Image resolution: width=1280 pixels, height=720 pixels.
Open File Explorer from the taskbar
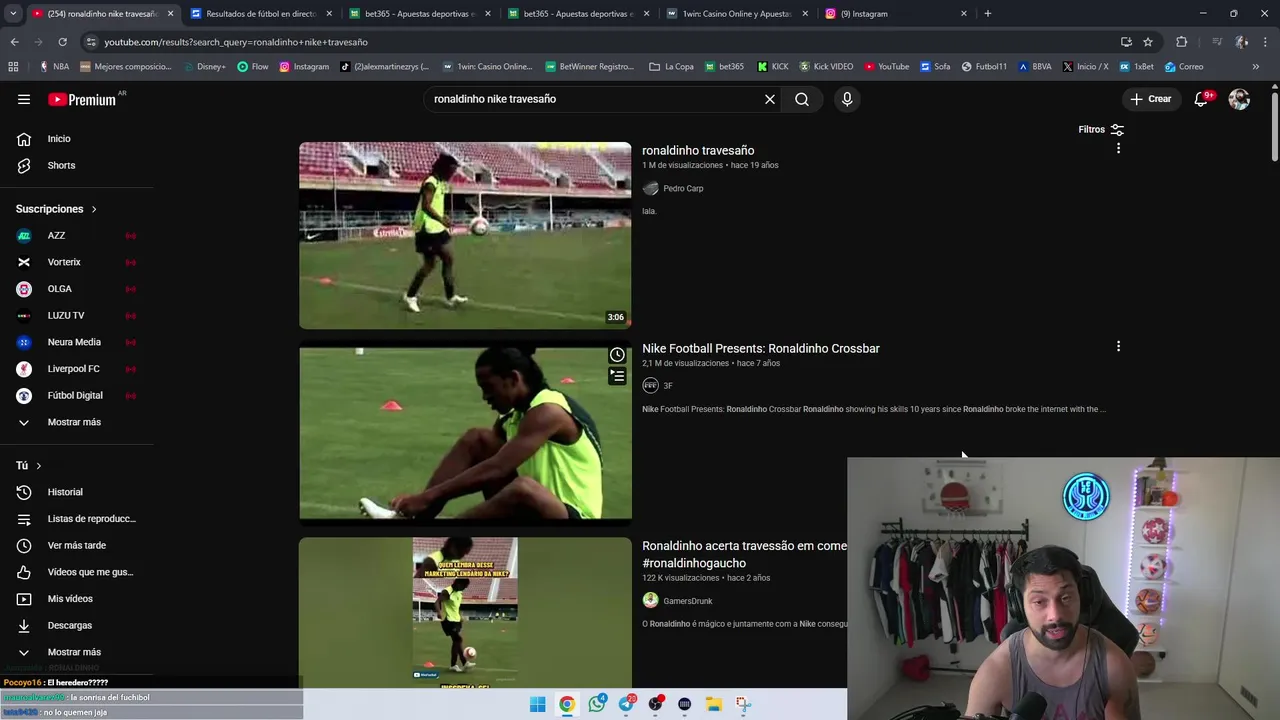pos(714,704)
